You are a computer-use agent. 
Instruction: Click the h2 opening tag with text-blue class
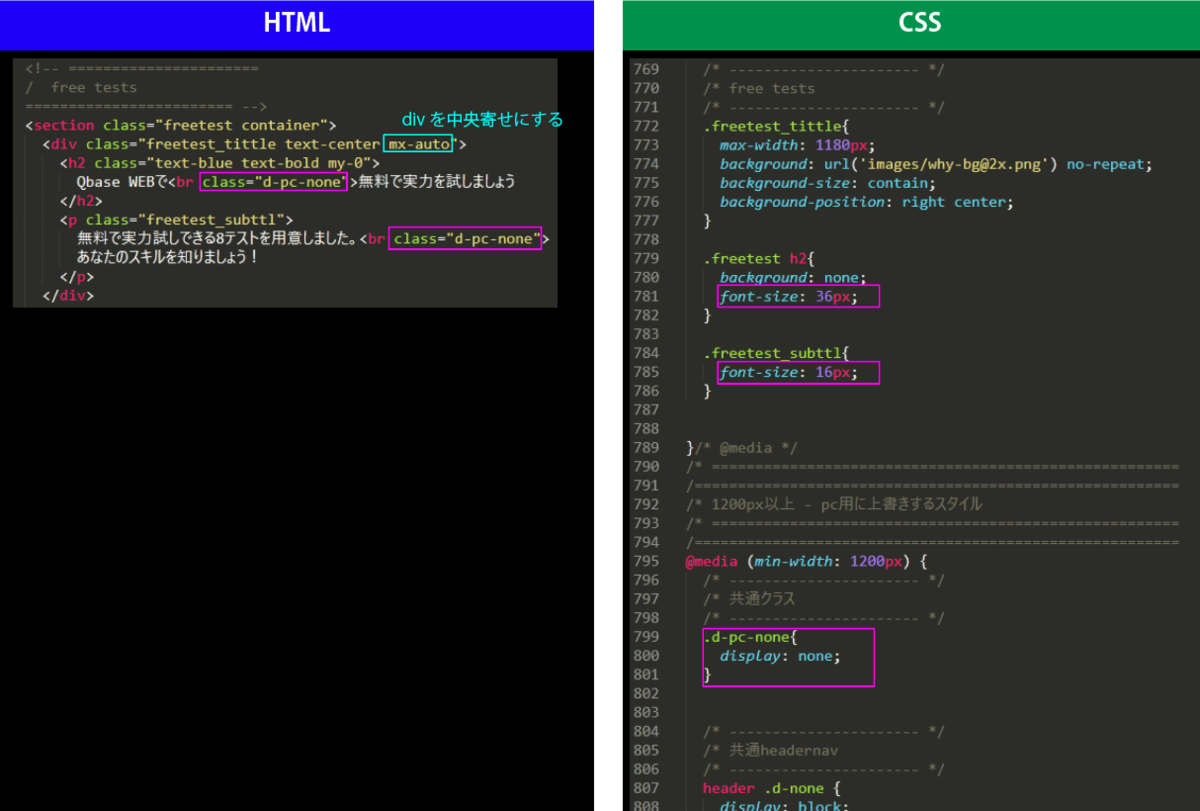click(220, 163)
